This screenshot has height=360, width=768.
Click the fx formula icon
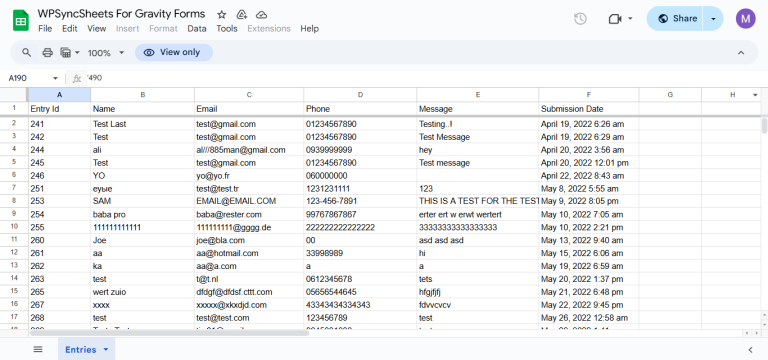pyautogui.click(x=77, y=78)
